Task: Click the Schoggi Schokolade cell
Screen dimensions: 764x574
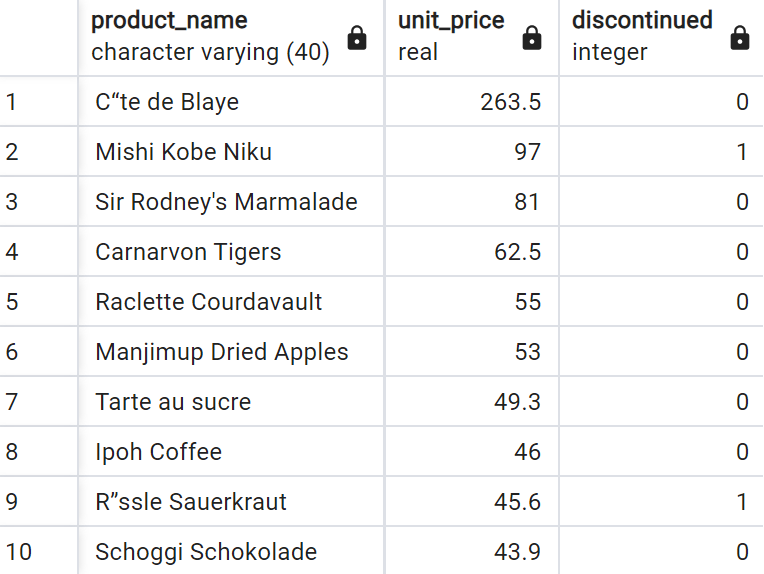Action: (x=231, y=551)
